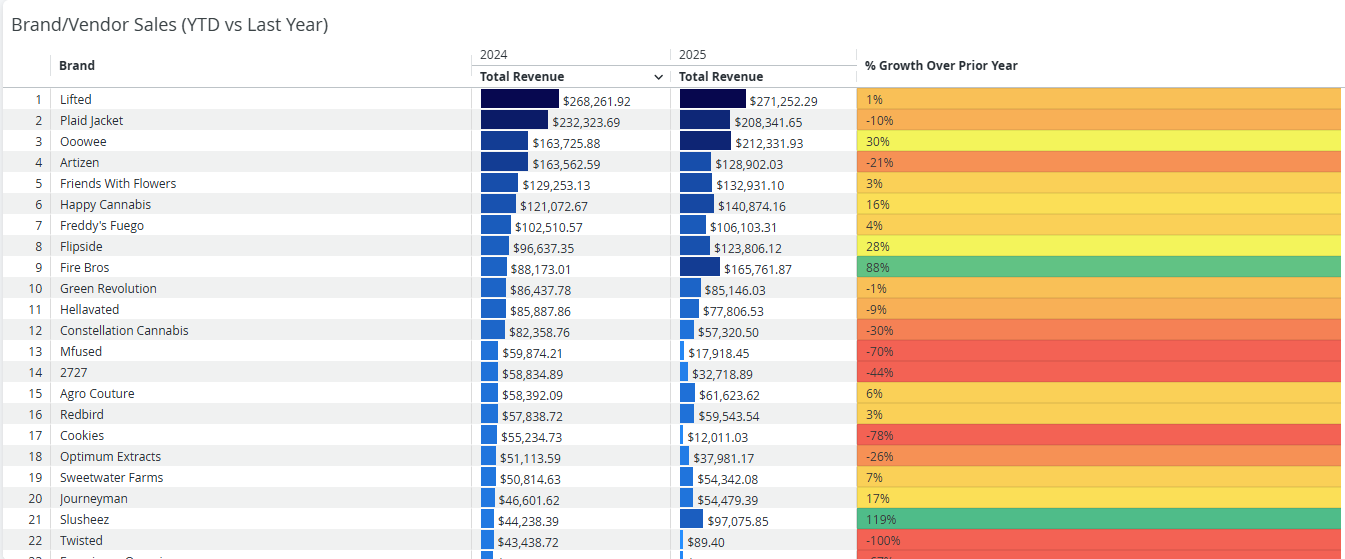1345x559 pixels.
Task: Click the -21% growth cell
Action: click(1100, 162)
